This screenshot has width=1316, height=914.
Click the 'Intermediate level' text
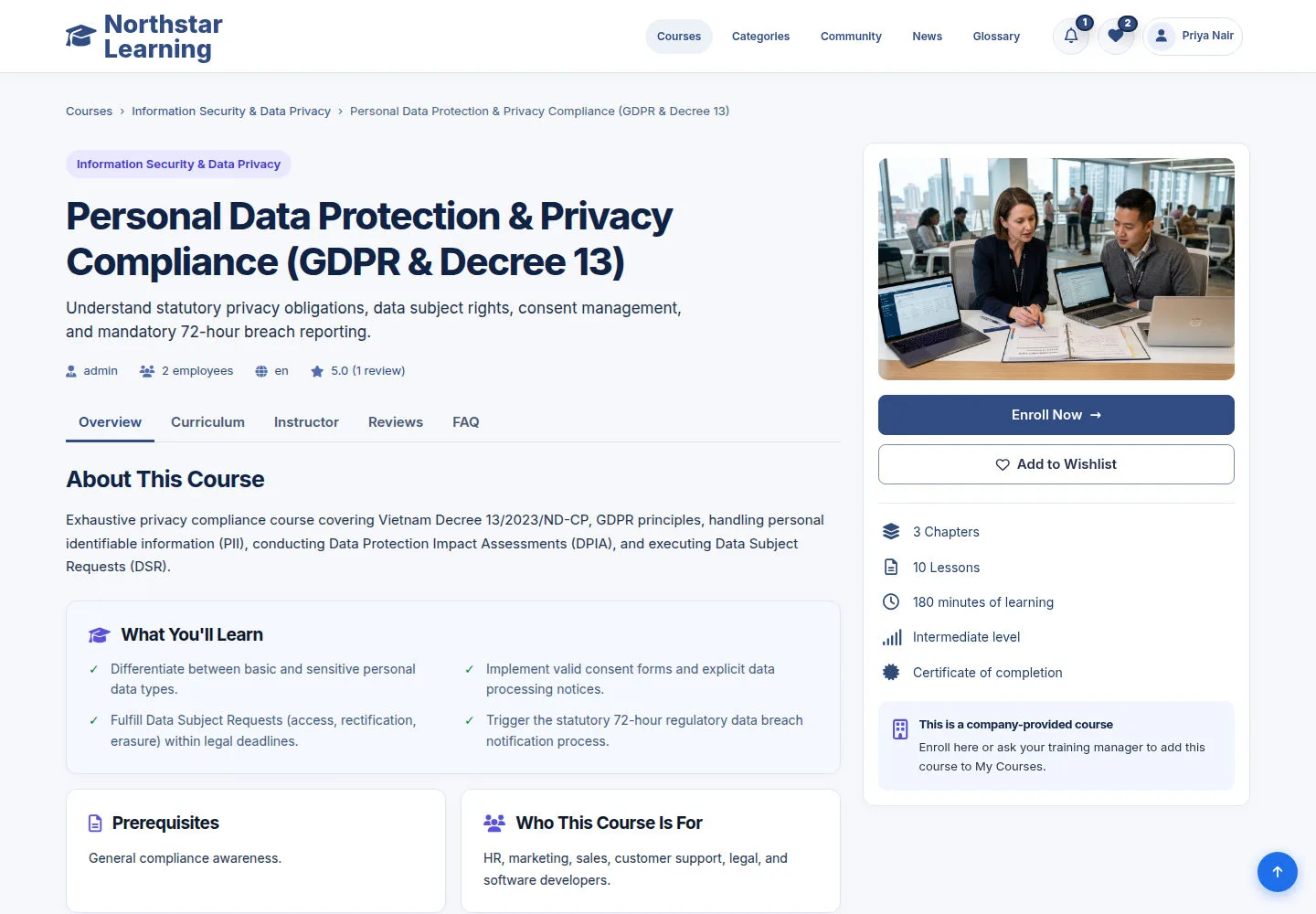966,637
